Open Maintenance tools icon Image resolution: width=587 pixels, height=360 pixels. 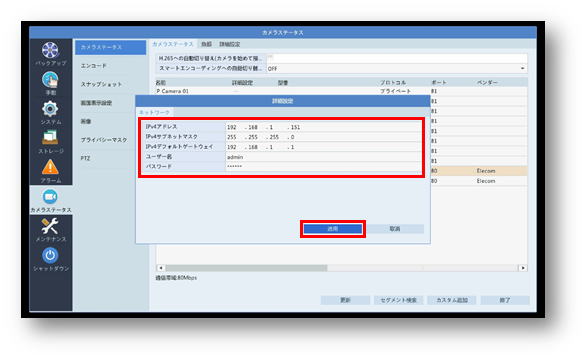[x=50, y=226]
